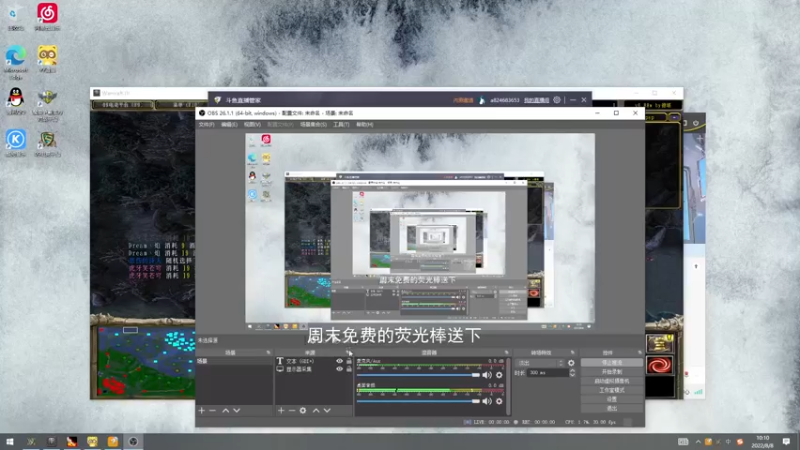Viewport: 800px width, 450px height.
Task: Click the Windows Start button
Action: pyautogui.click(x=9, y=441)
